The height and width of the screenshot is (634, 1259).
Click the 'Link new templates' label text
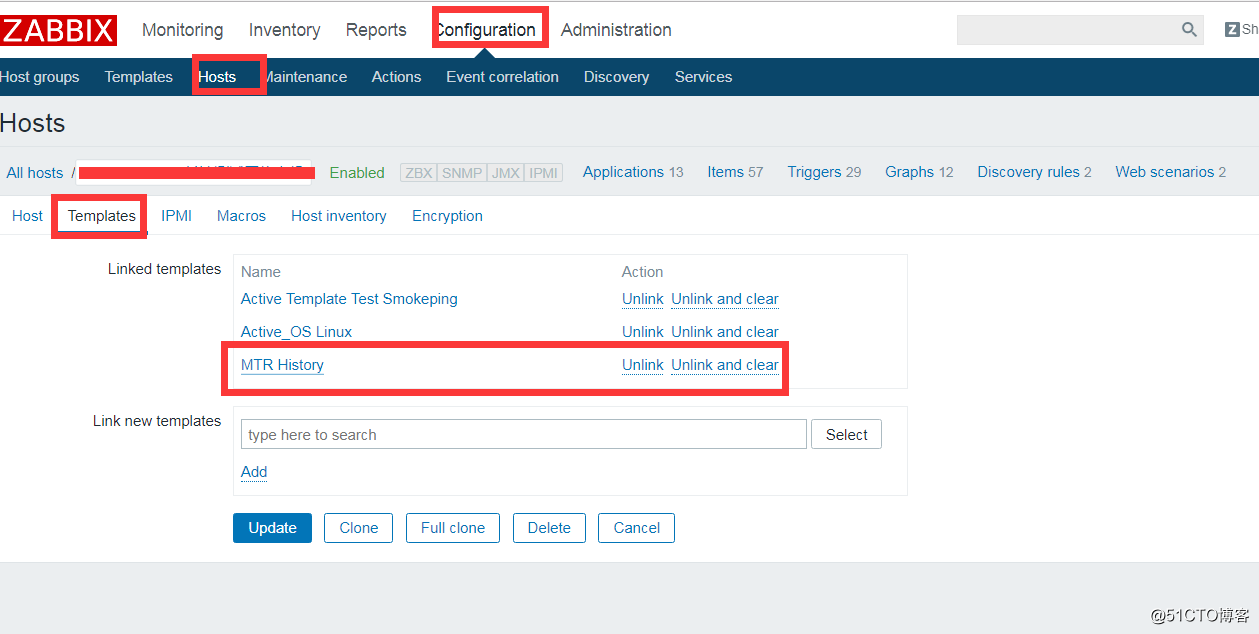pyautogui.click(x=157, y=421)
